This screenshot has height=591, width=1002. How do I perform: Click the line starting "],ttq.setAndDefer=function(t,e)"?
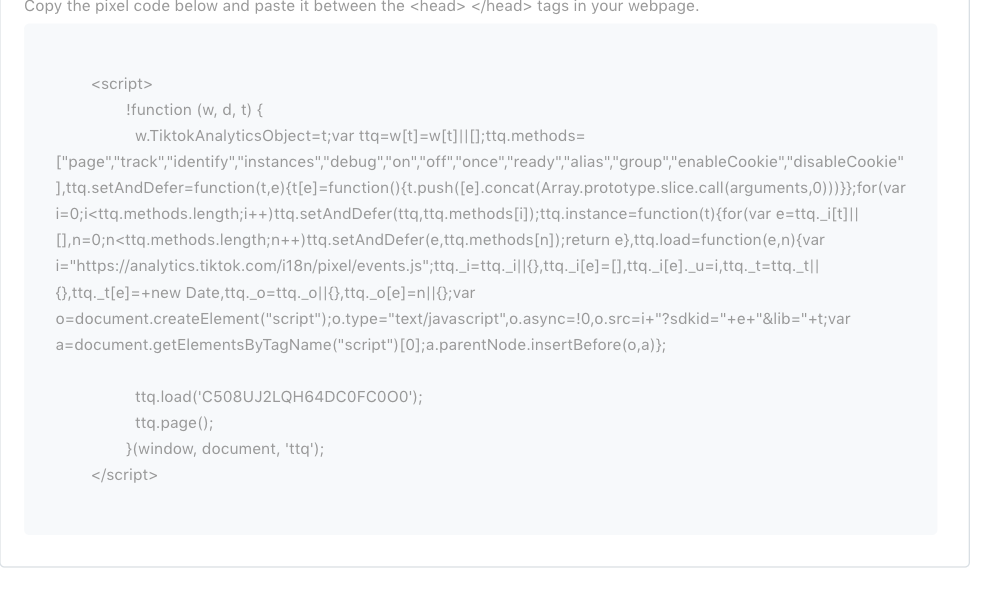tap(481, 188)
